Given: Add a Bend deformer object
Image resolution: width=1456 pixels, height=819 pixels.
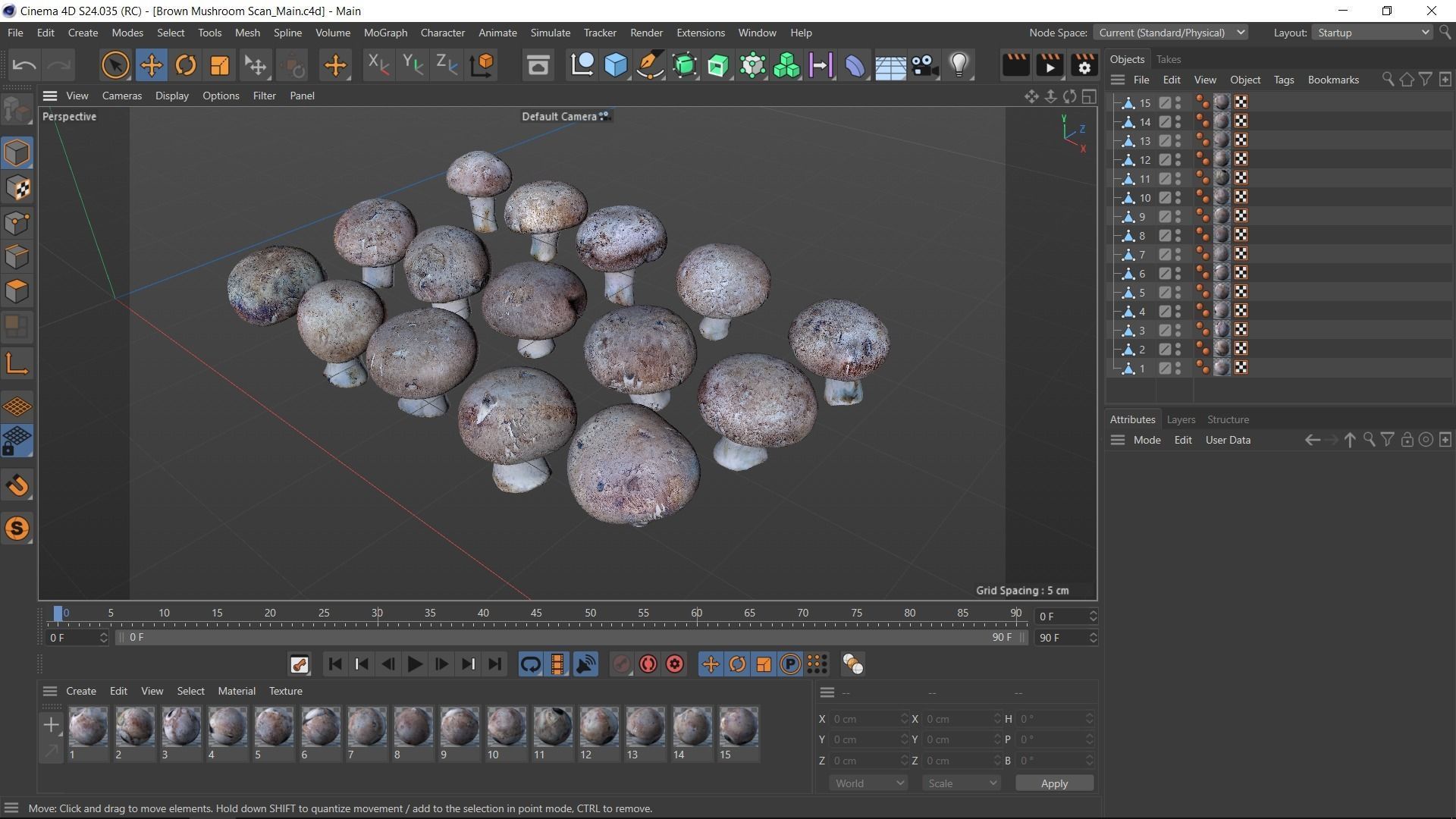Looking at the screenshot, I should point(855,65).
